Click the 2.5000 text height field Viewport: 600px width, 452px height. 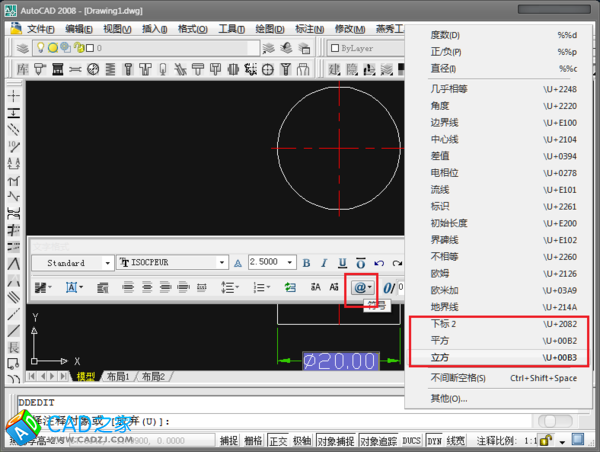pyautogui.click(x=268, y=263)
